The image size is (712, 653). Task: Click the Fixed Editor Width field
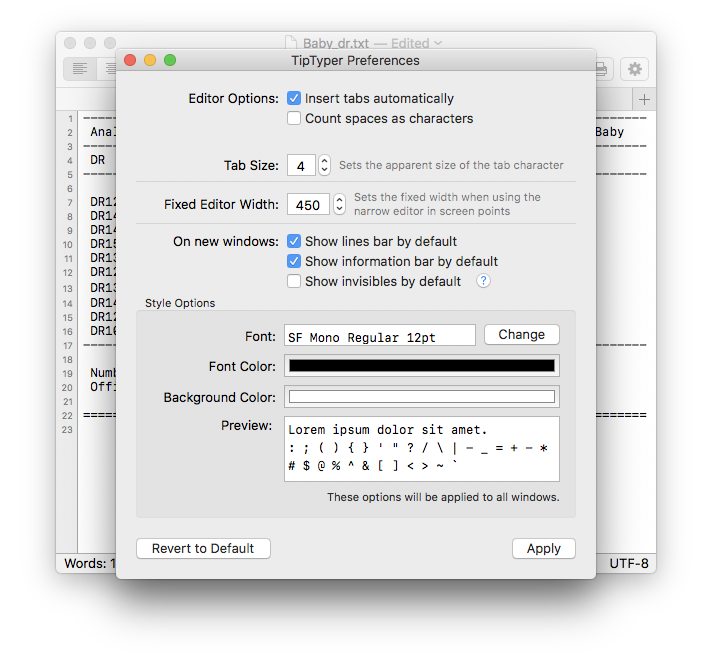tap(308, 204)
